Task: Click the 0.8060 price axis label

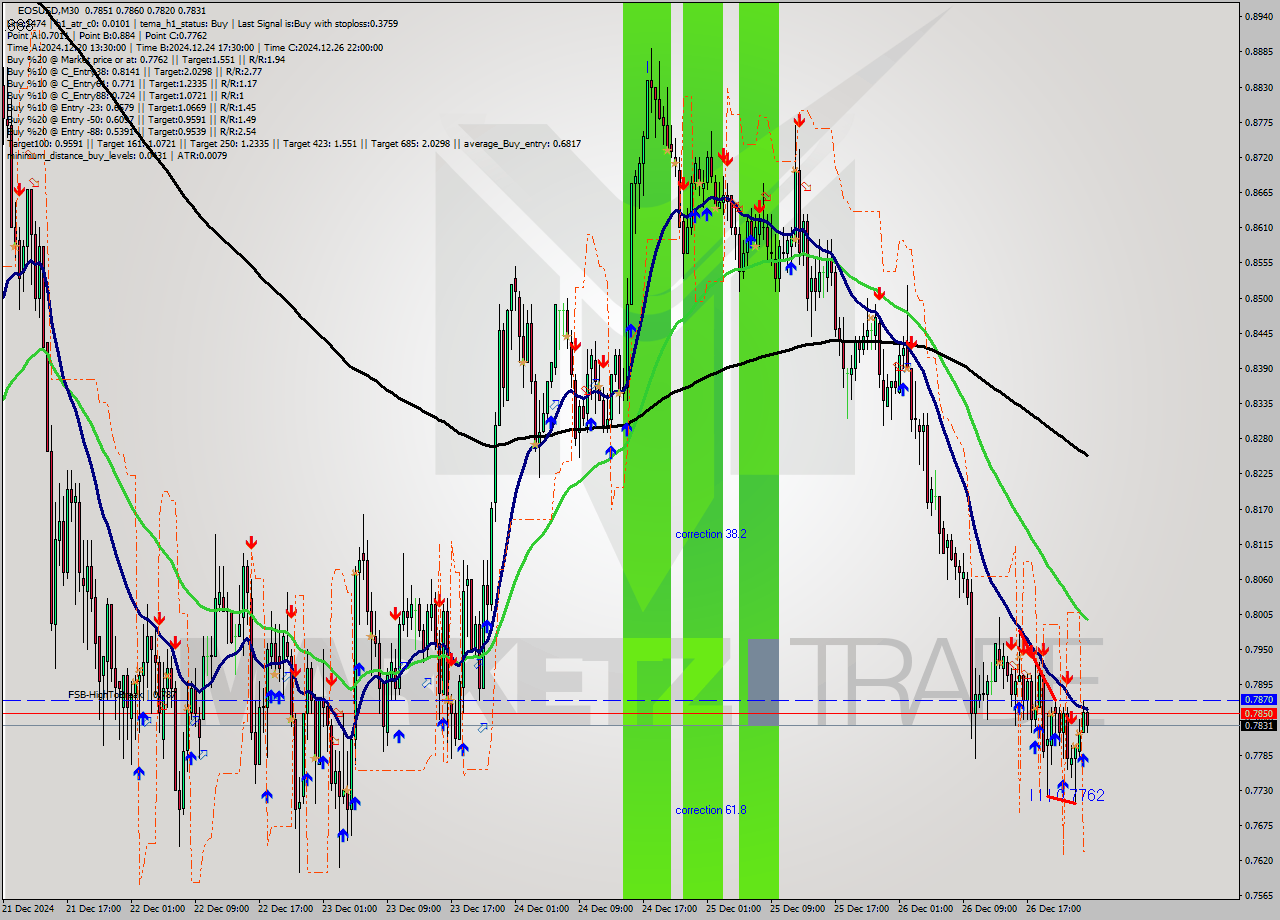Action: pos(1258,579)
